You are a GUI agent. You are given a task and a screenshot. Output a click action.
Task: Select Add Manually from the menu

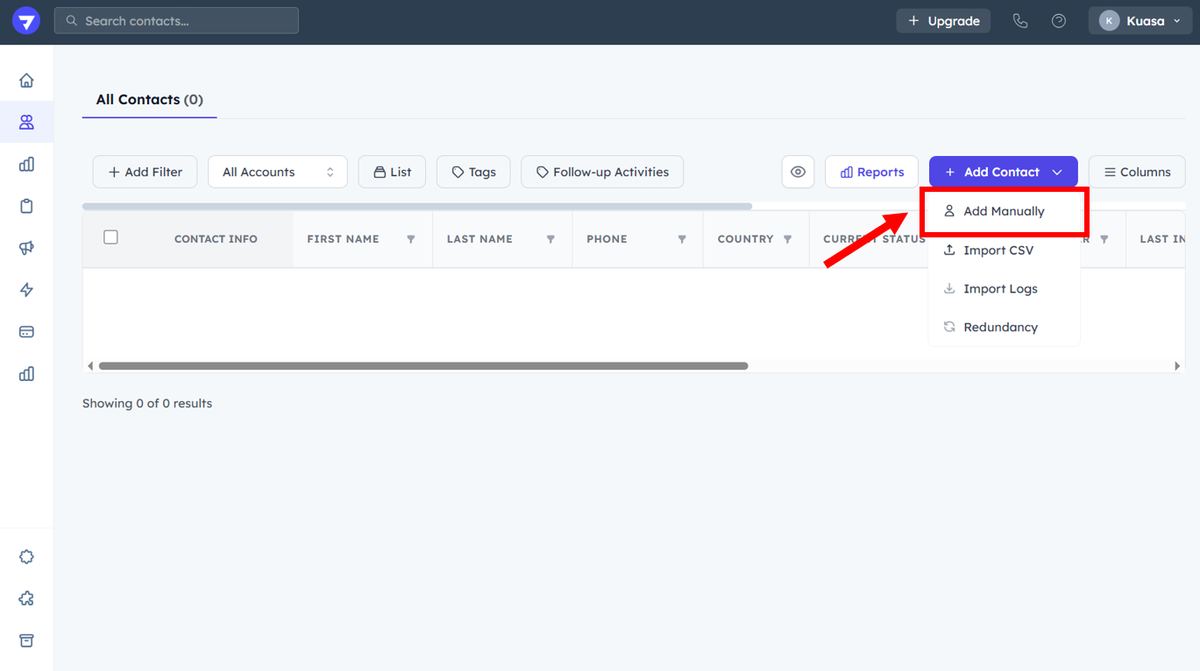pos(1003,211)
